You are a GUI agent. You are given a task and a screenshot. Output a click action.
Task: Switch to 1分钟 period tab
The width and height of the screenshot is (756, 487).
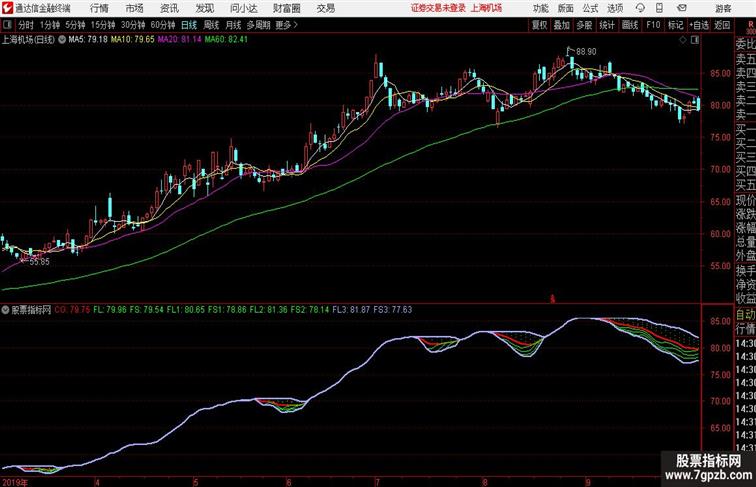coord(50,25)
